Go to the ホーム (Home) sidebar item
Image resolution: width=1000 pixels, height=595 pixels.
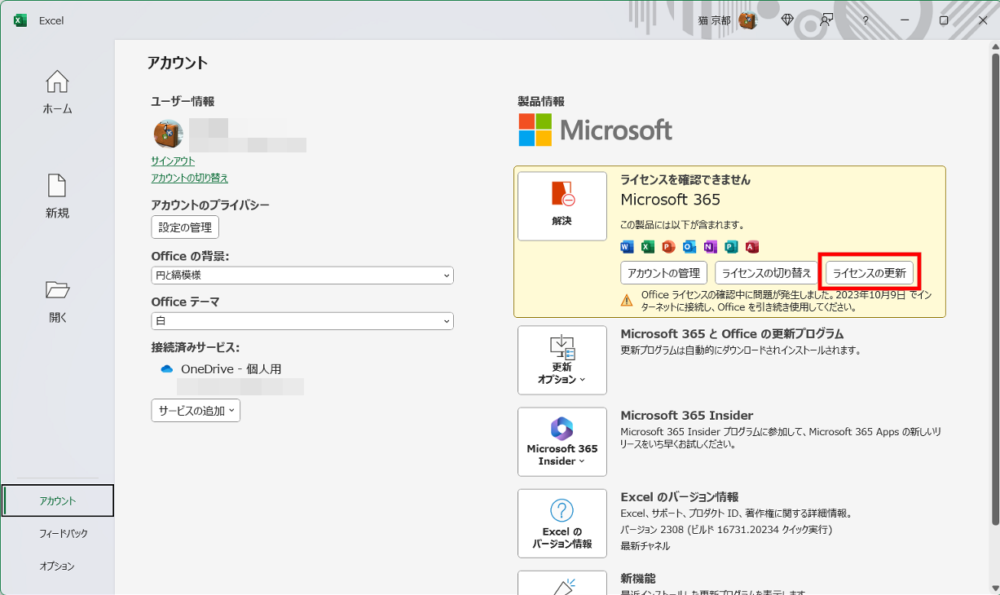(x=57, y=92)
